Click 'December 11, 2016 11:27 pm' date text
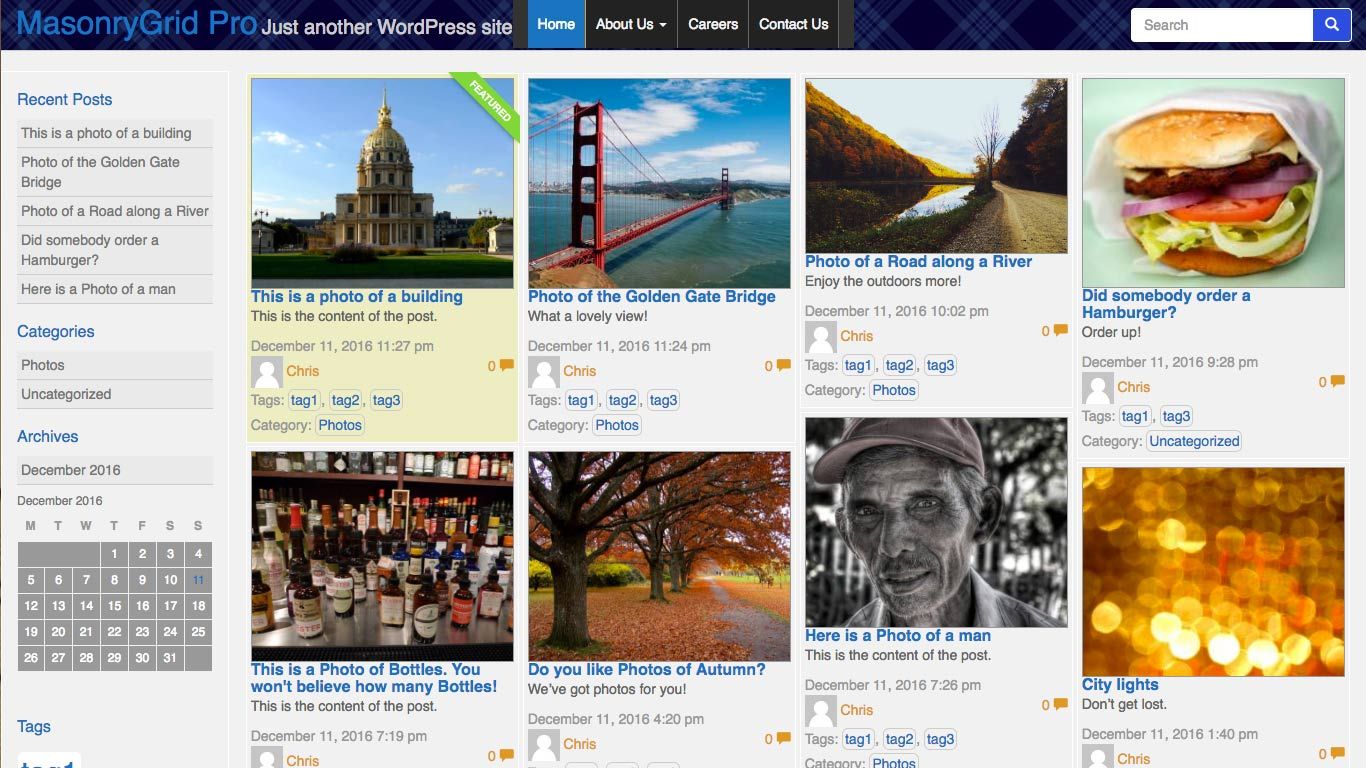 342,346
